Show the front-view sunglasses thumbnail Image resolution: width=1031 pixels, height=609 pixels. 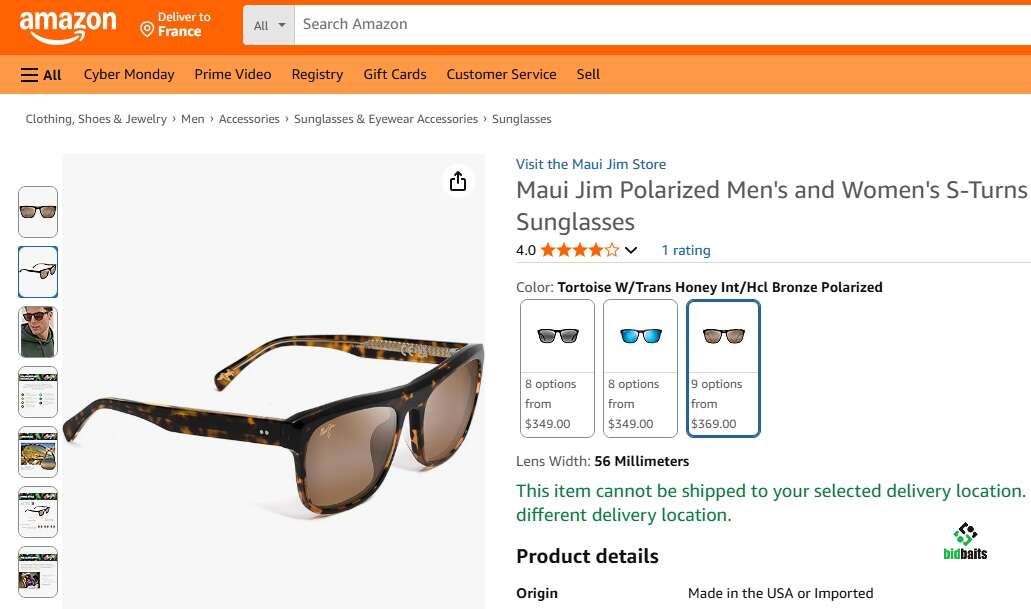pos(38,212)
